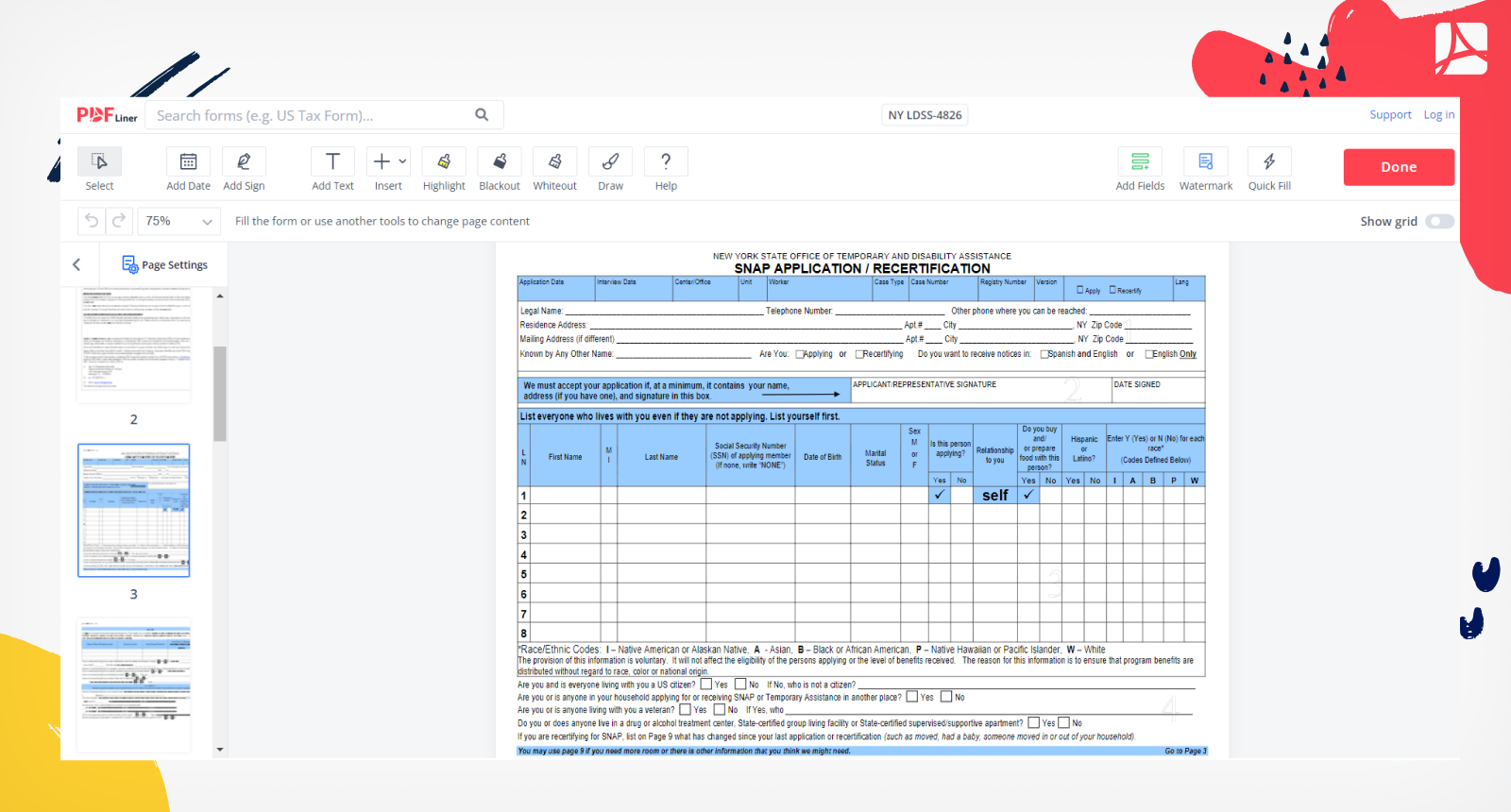The height and width of the screenshot is (812, 1511).
Task: Open page 4 thumbnail below page 3
Action: click(133, 685)
